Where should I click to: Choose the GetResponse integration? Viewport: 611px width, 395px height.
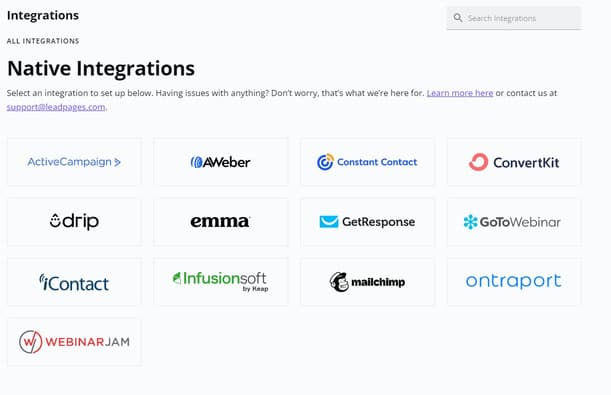(x=367, y=222)
